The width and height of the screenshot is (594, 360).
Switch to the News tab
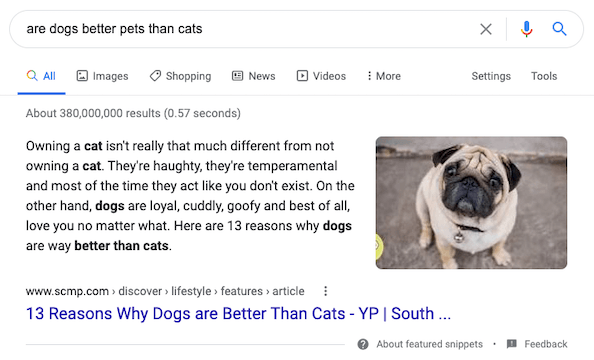253,76
